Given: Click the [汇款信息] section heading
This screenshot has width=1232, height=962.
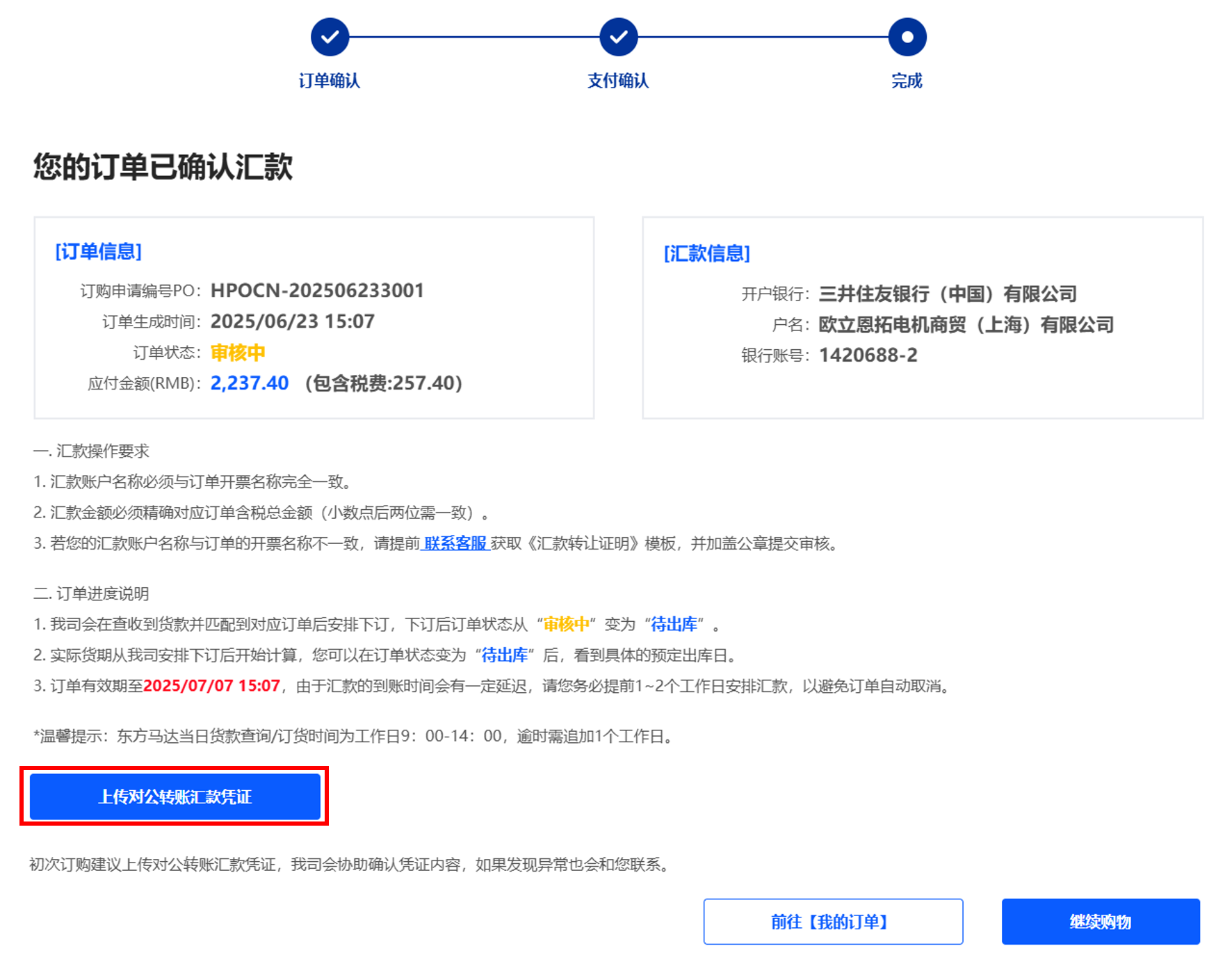Looking at the screenshot, I should pyautogui.click(x=707, y=254).
